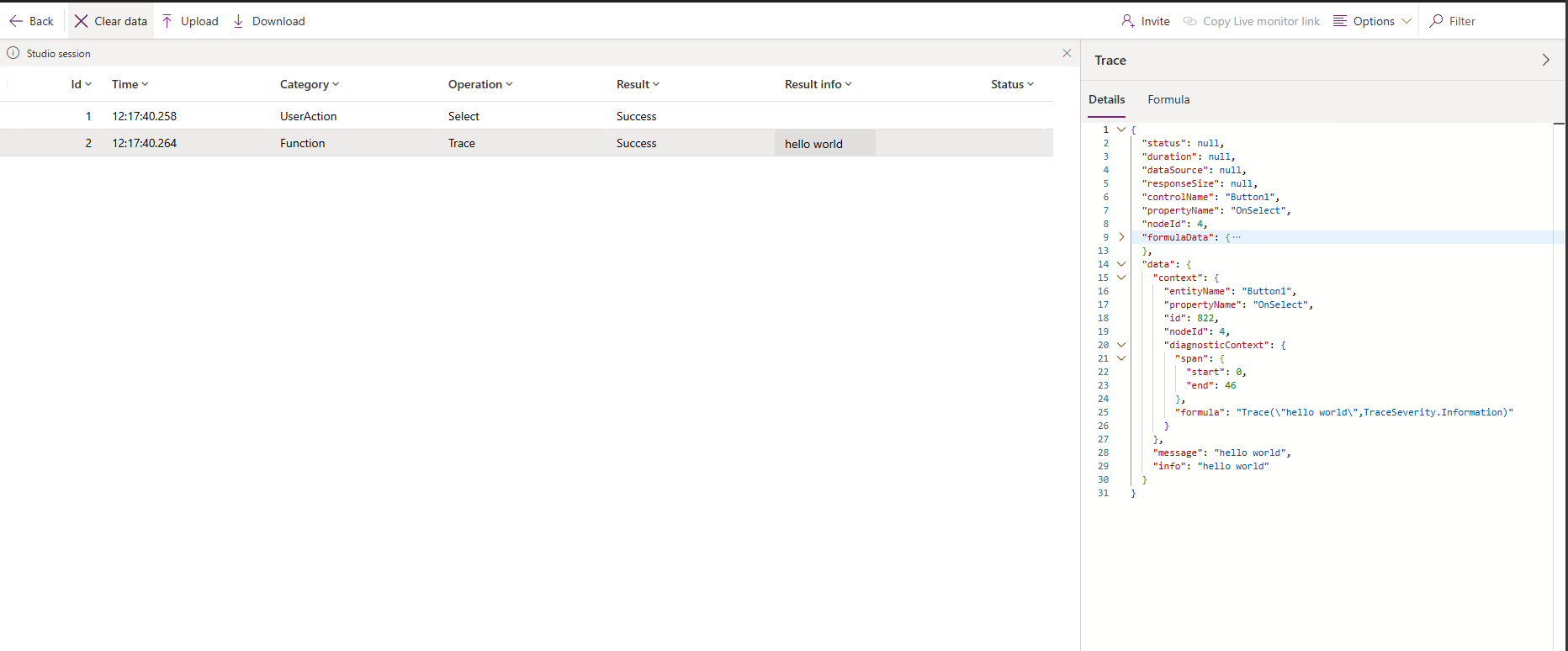Expand the formulaData node at line 9
Image resolution: width=1568 pixels, height=651 pixels.
coord(1121,237)
